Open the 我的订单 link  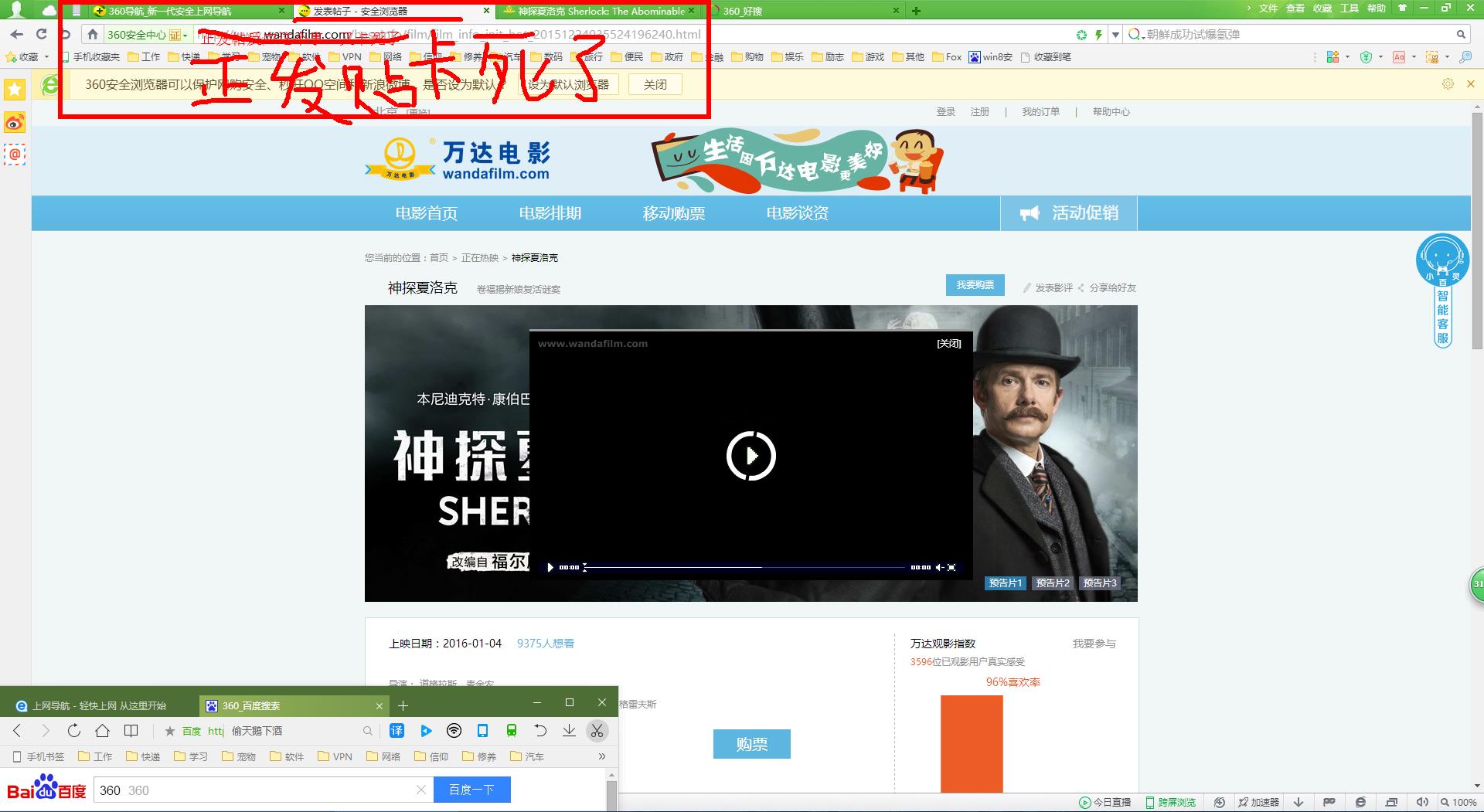coord(1040,112)
